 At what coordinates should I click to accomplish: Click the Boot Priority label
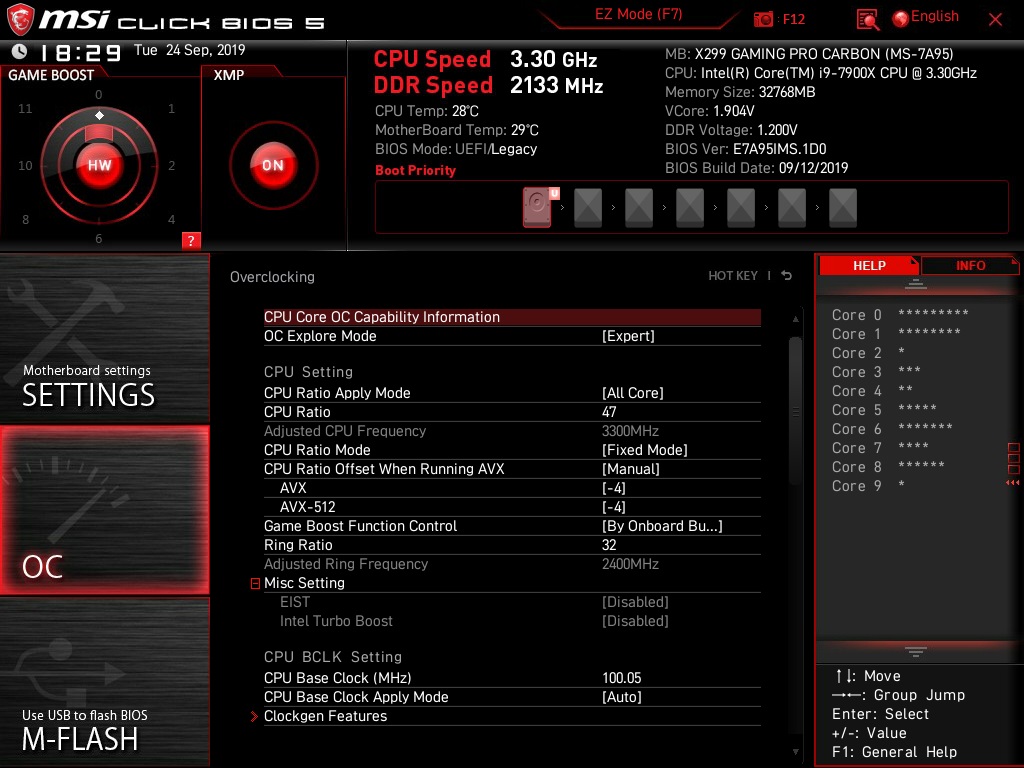(415, 170)
